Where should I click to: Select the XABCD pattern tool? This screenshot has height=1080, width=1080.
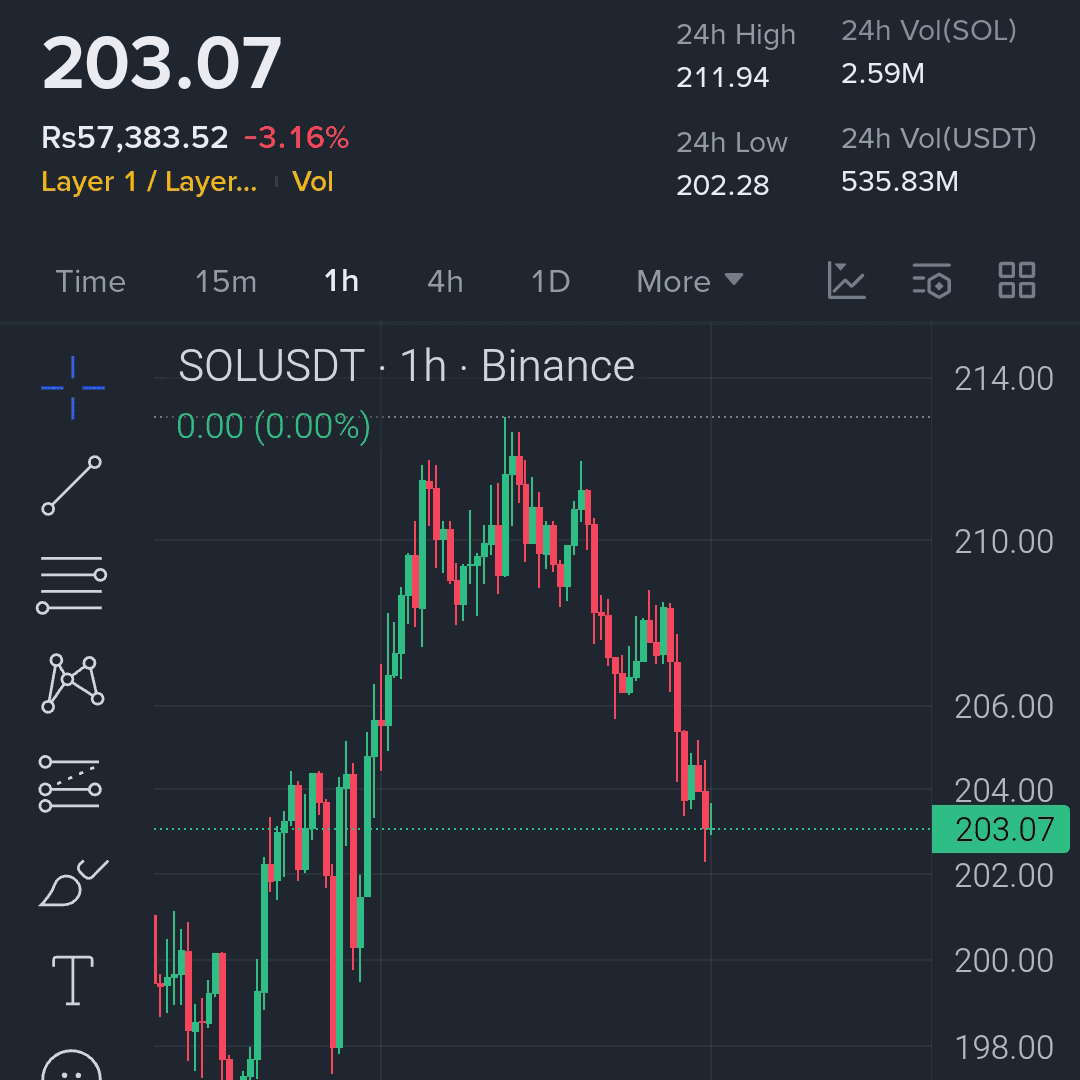coord(72,683)
